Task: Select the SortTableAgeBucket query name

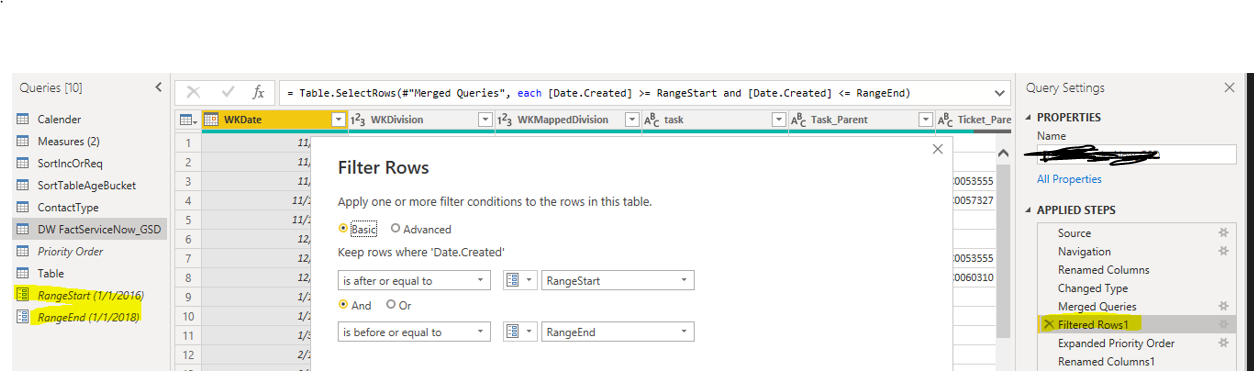Action: click(87, 185)
